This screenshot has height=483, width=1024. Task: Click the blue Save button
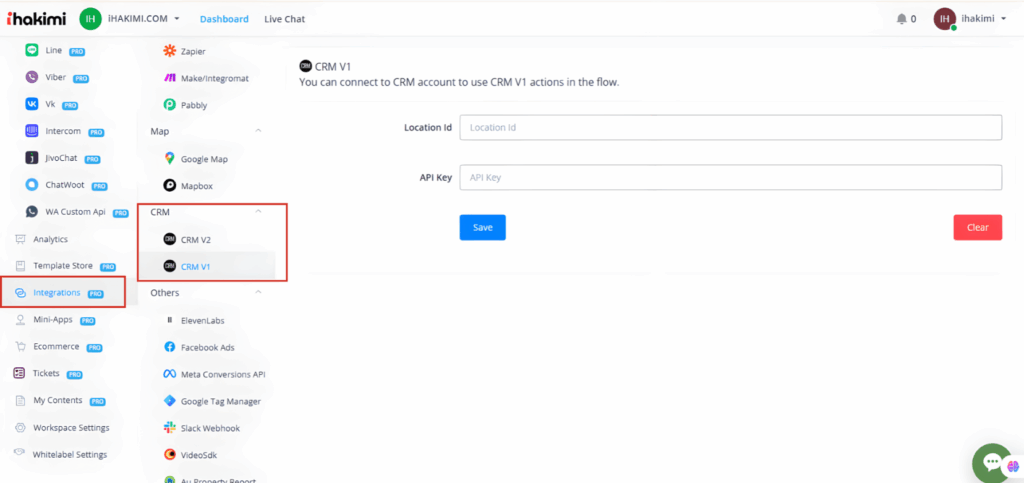[x=482, y=228]
